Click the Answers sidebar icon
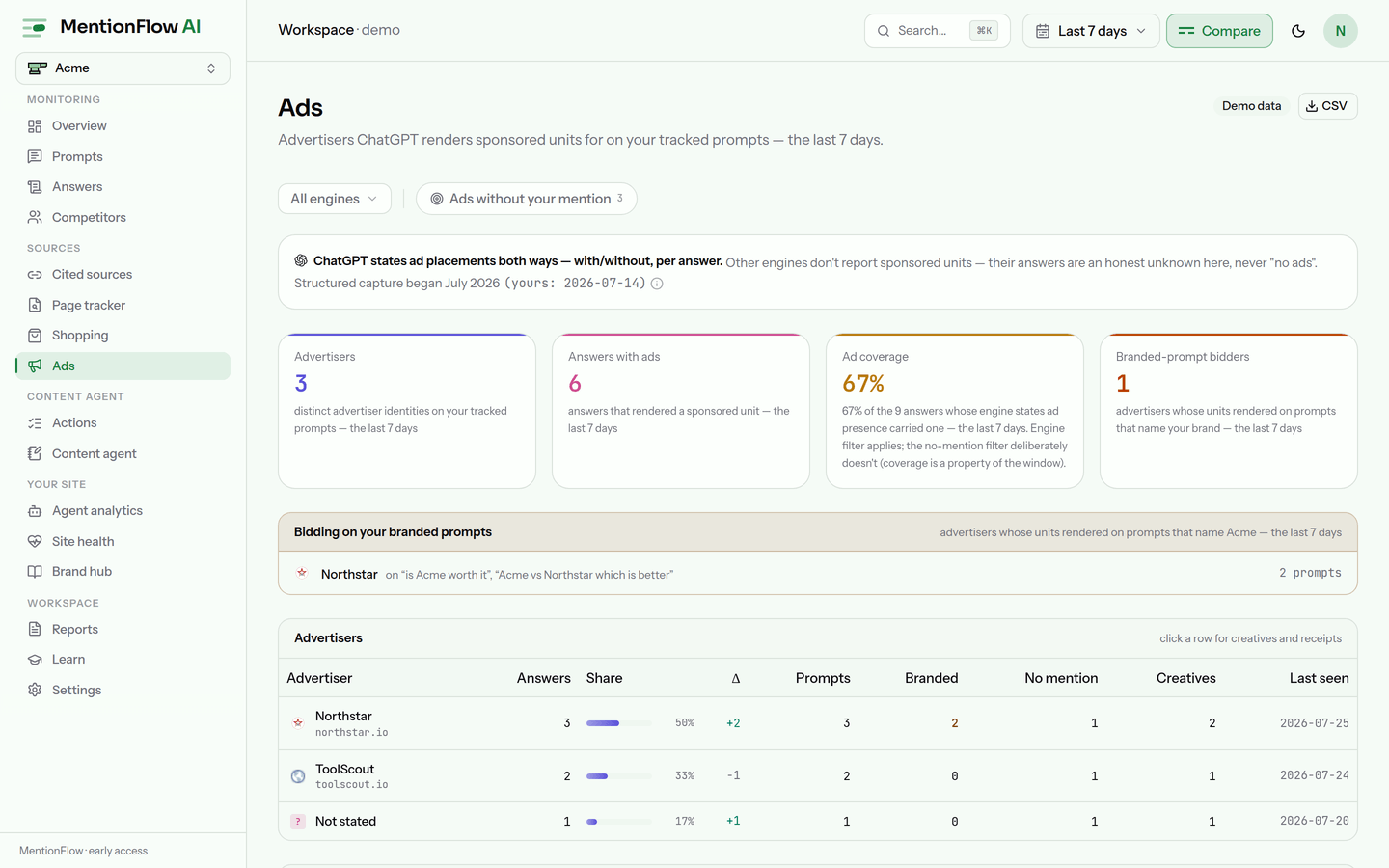The image size is (1389, 868). [x=35, y=187]
